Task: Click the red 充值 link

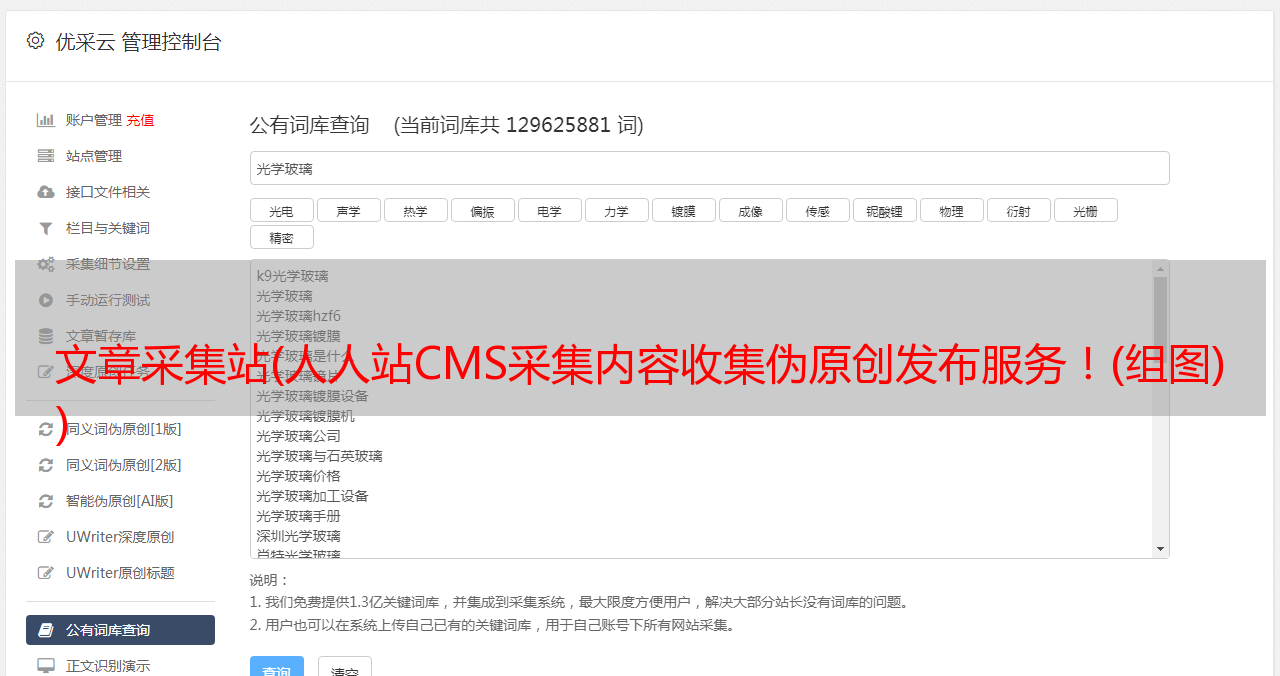Action: click(x=140, y=120)
